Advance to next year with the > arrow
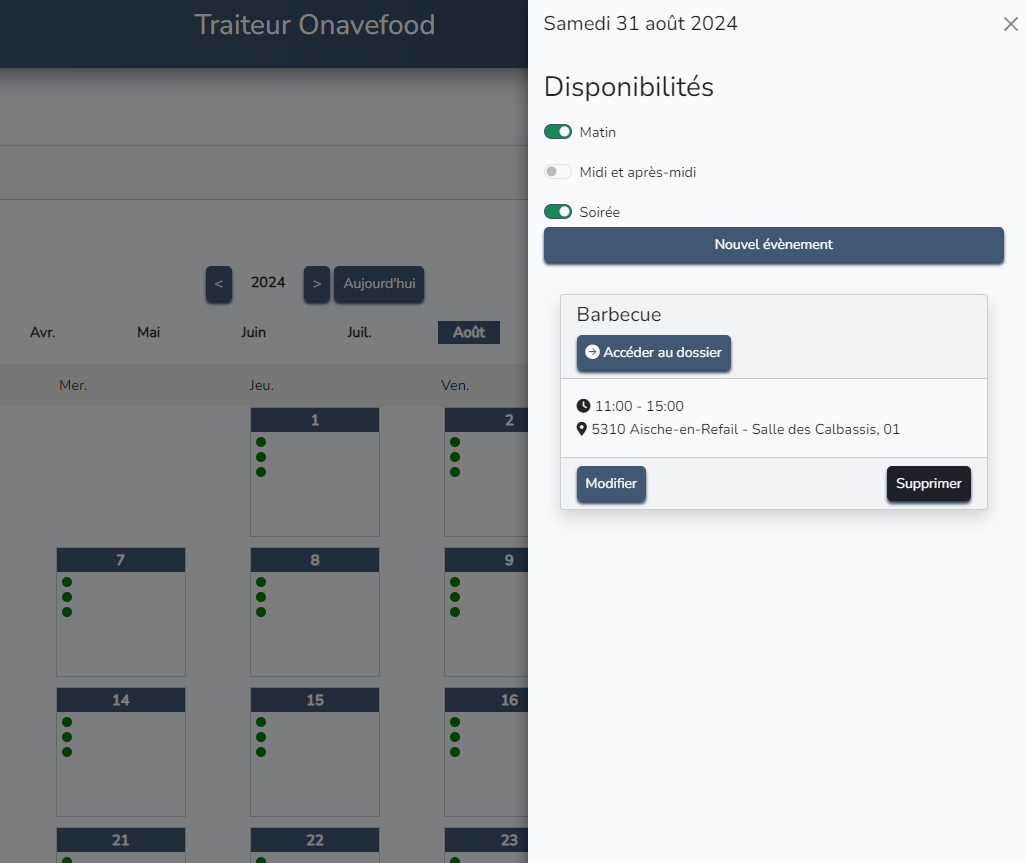1025x863 pixels. [316, 284]
